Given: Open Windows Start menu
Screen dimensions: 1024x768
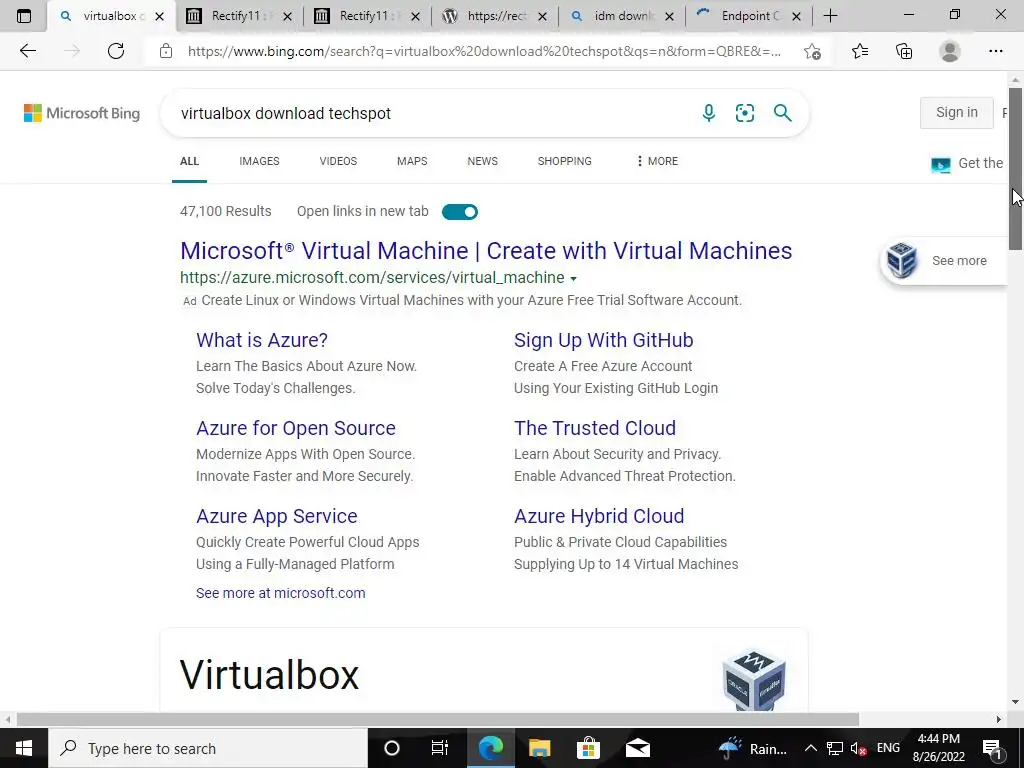Looking at the screenshot, I should point(24,748).
